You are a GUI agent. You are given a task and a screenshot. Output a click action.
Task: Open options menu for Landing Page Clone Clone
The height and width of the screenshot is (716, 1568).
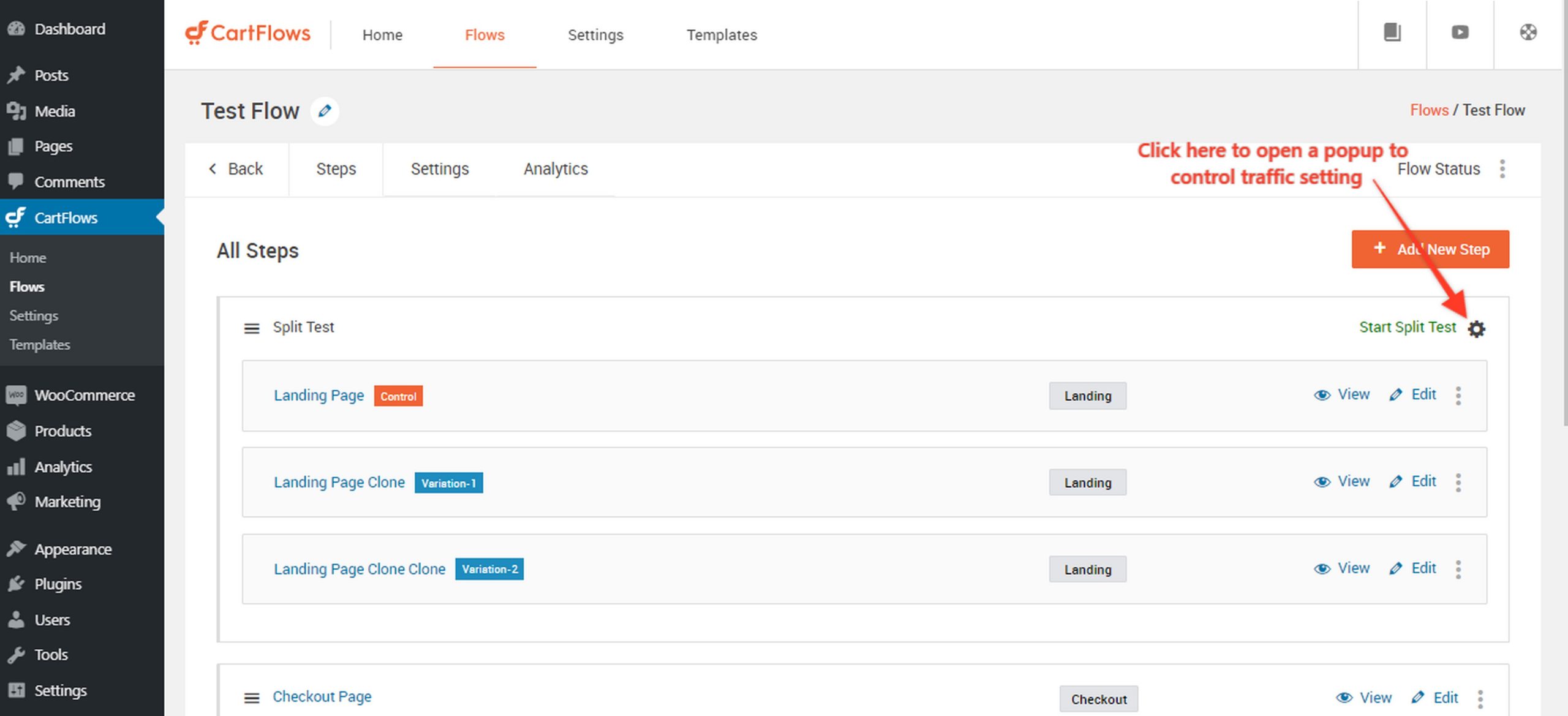(x=1458, y=569)
